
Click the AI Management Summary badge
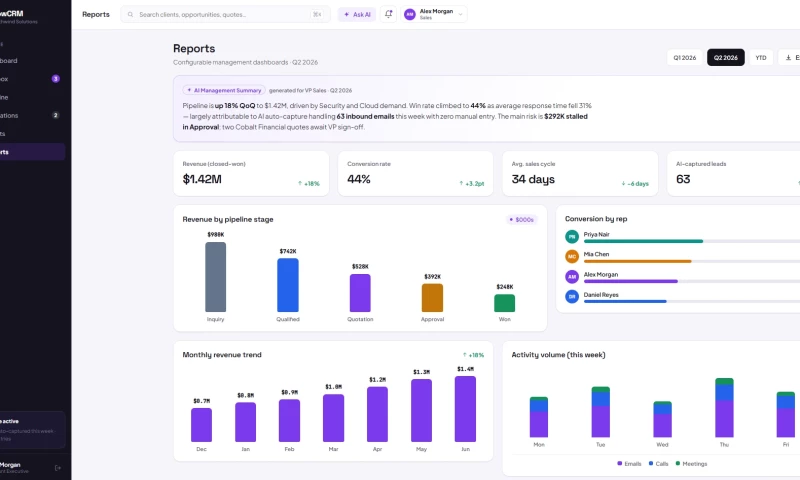224,90
